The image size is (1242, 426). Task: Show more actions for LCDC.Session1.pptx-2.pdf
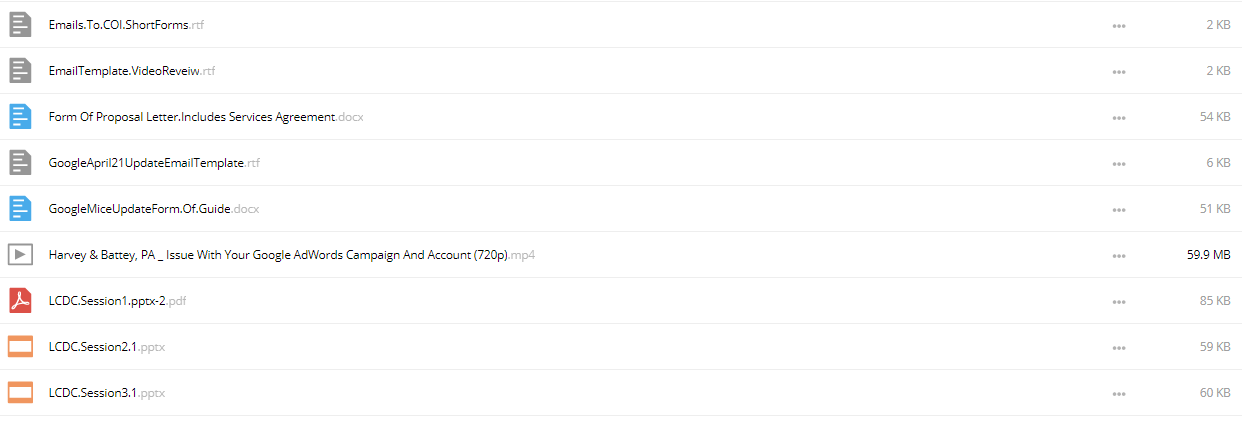pyautogui.click(x=1119, y=302)
